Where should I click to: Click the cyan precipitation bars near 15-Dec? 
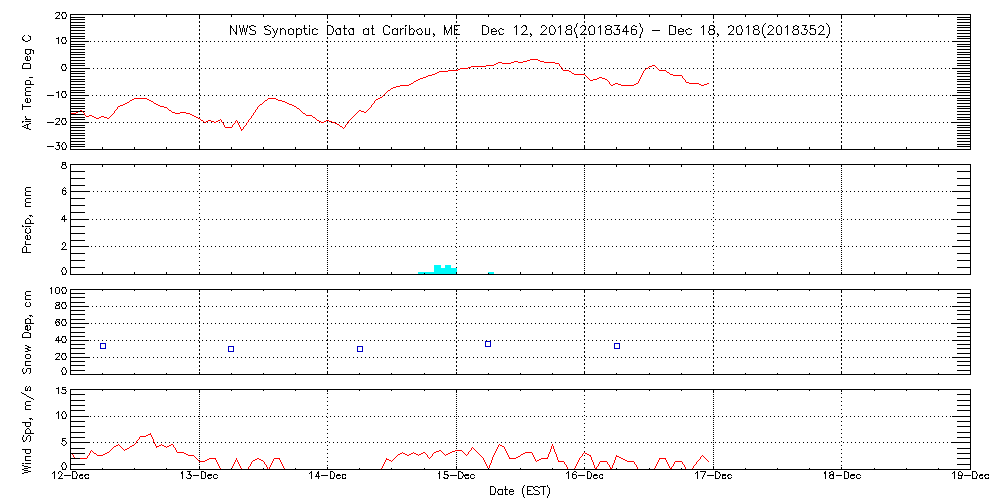(x=441, y=269)
